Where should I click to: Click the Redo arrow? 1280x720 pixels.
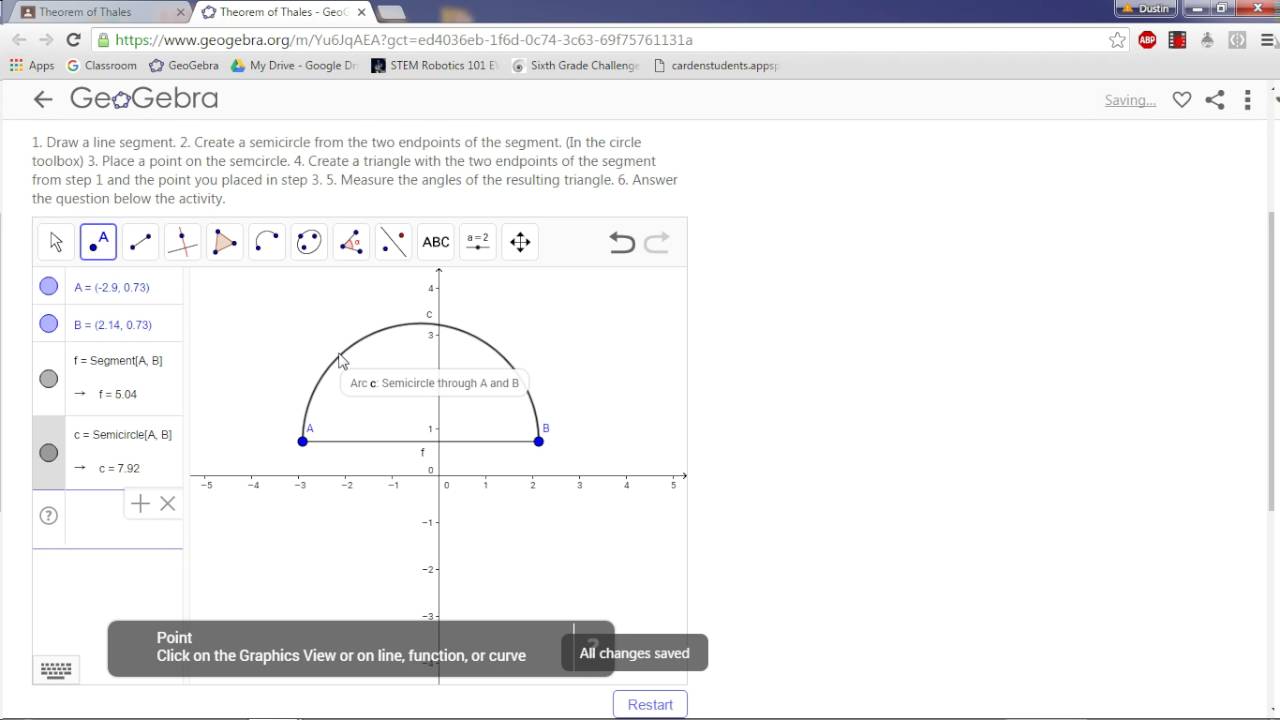click(x=656, y=242)
